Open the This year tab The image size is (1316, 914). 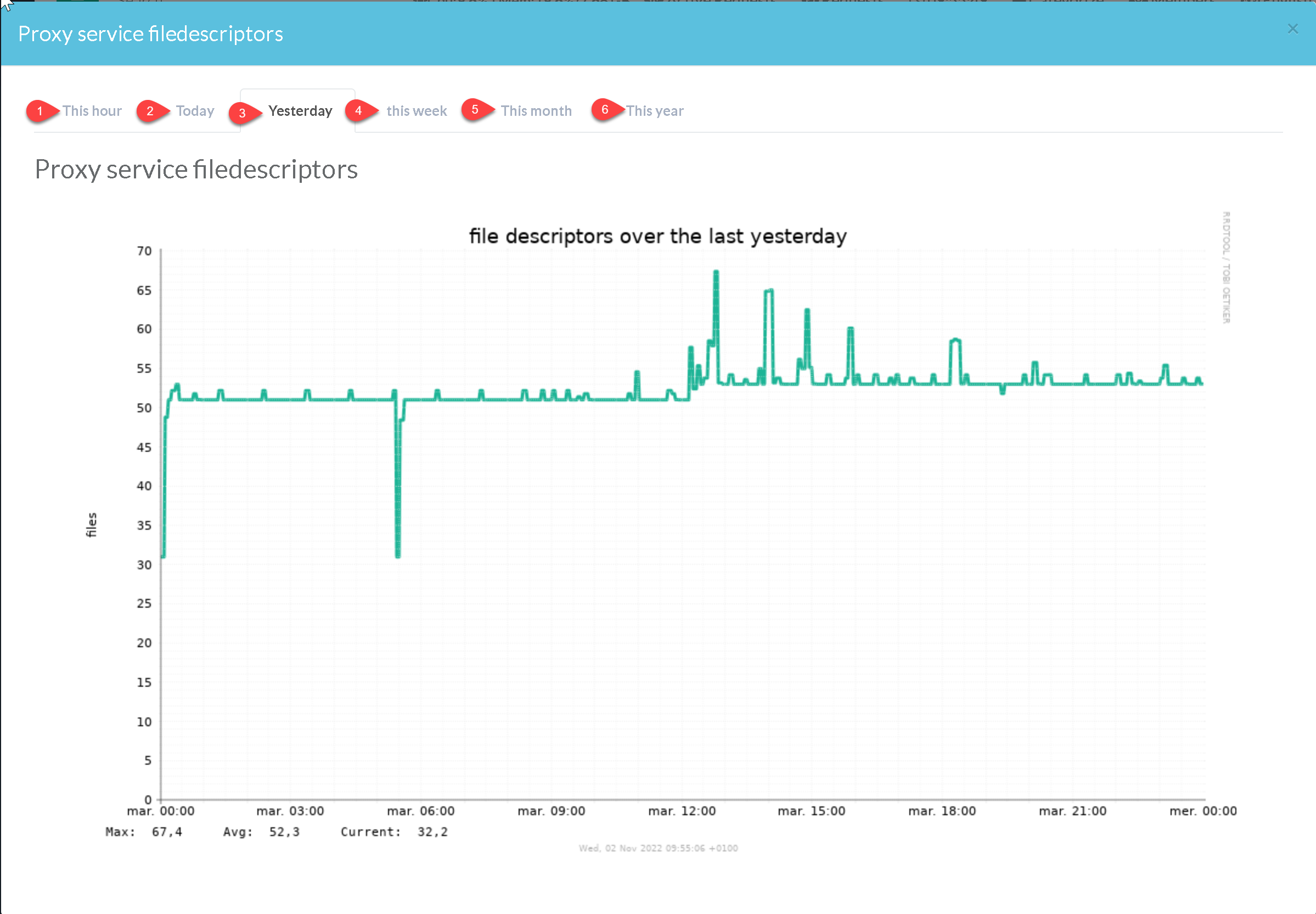[x=654, y=111]
